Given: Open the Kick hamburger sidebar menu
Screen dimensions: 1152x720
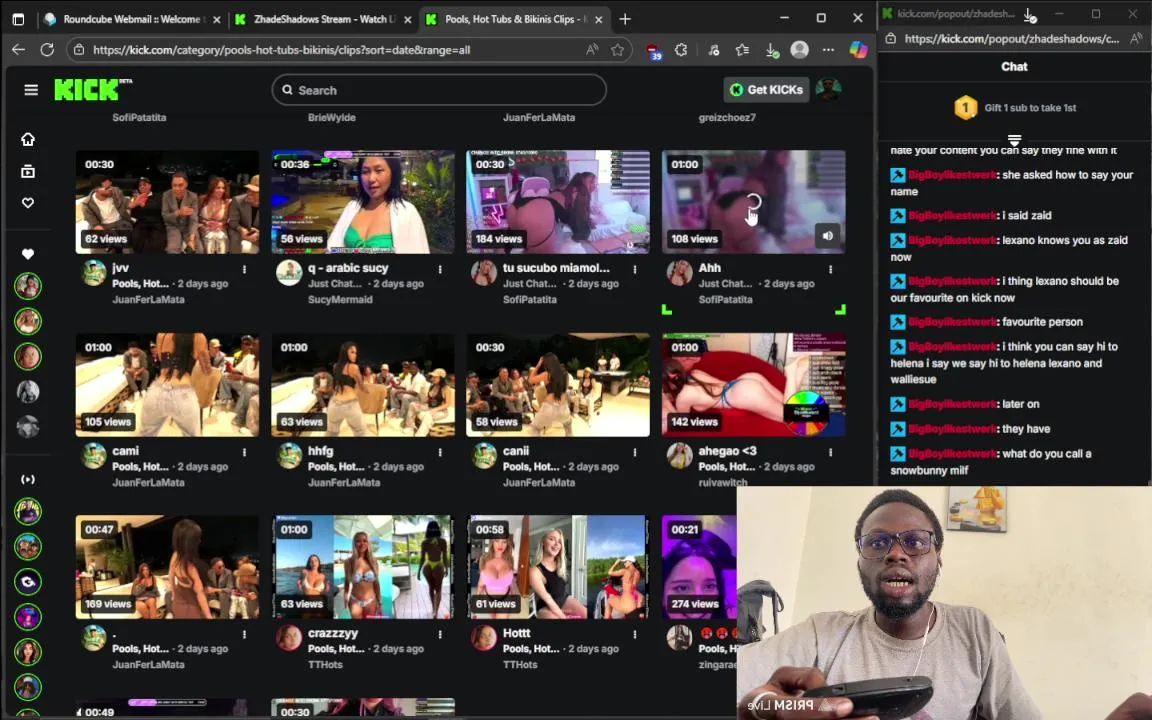Looking at the screenshot, I should click(x=31, y=90).
